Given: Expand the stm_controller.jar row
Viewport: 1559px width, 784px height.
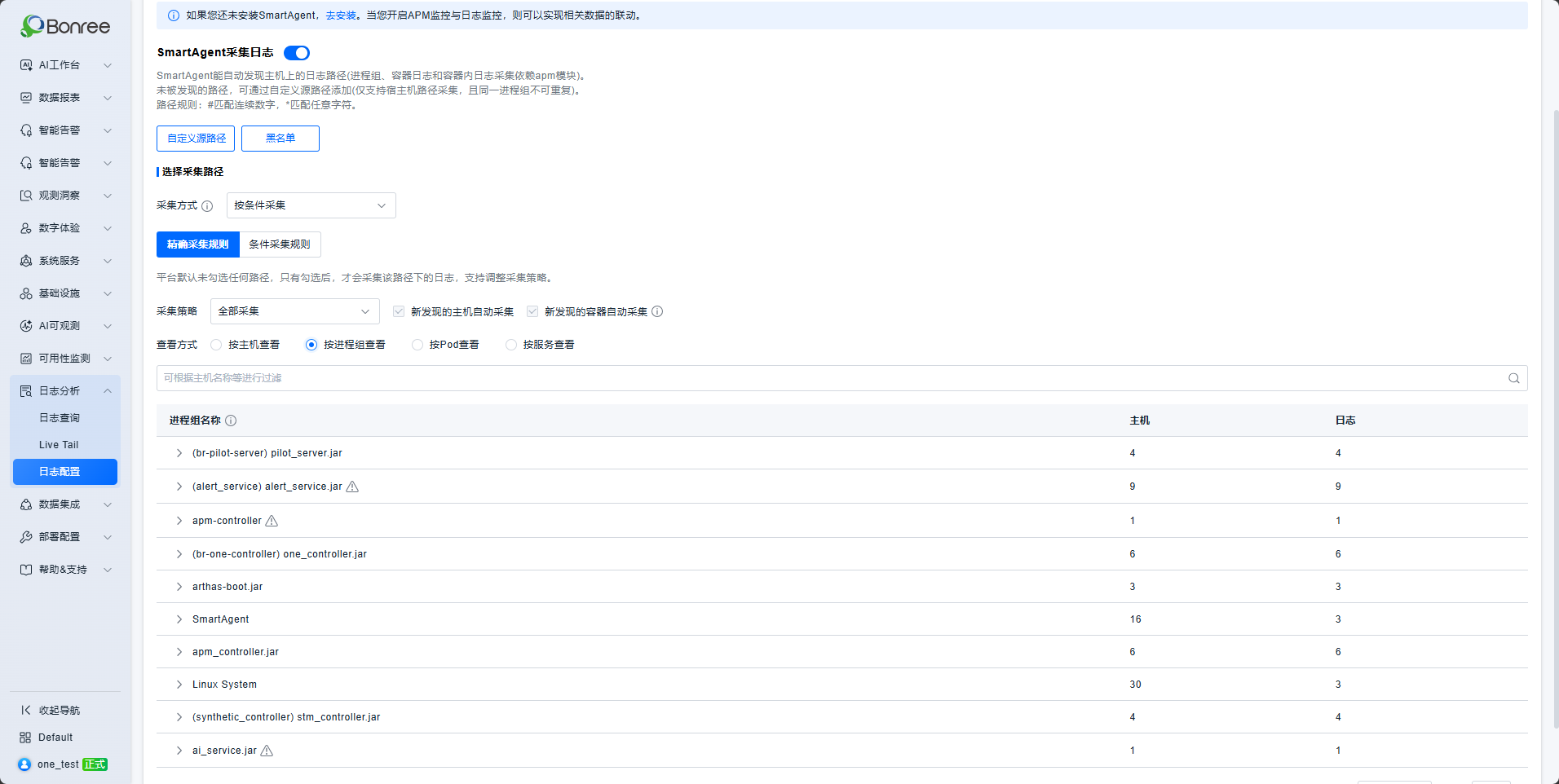Looking at the screenshot, I should click(x=179, y=717).
